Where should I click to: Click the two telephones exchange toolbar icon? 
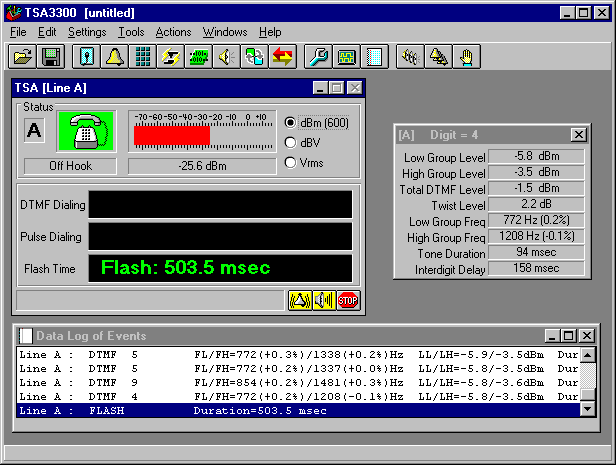(x=254, y=57)
